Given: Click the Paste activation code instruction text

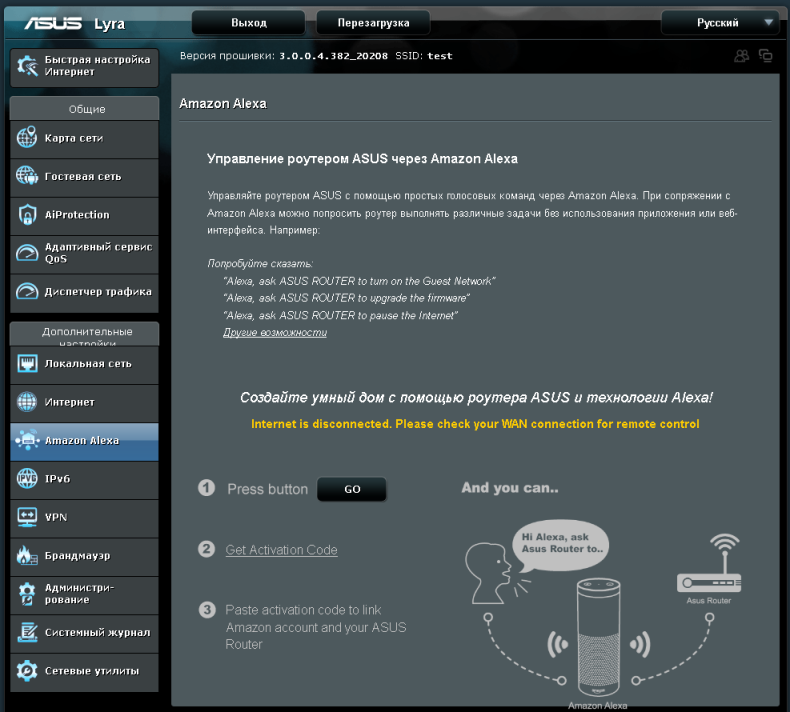Looking at the screenshot, I should (315, 627).
